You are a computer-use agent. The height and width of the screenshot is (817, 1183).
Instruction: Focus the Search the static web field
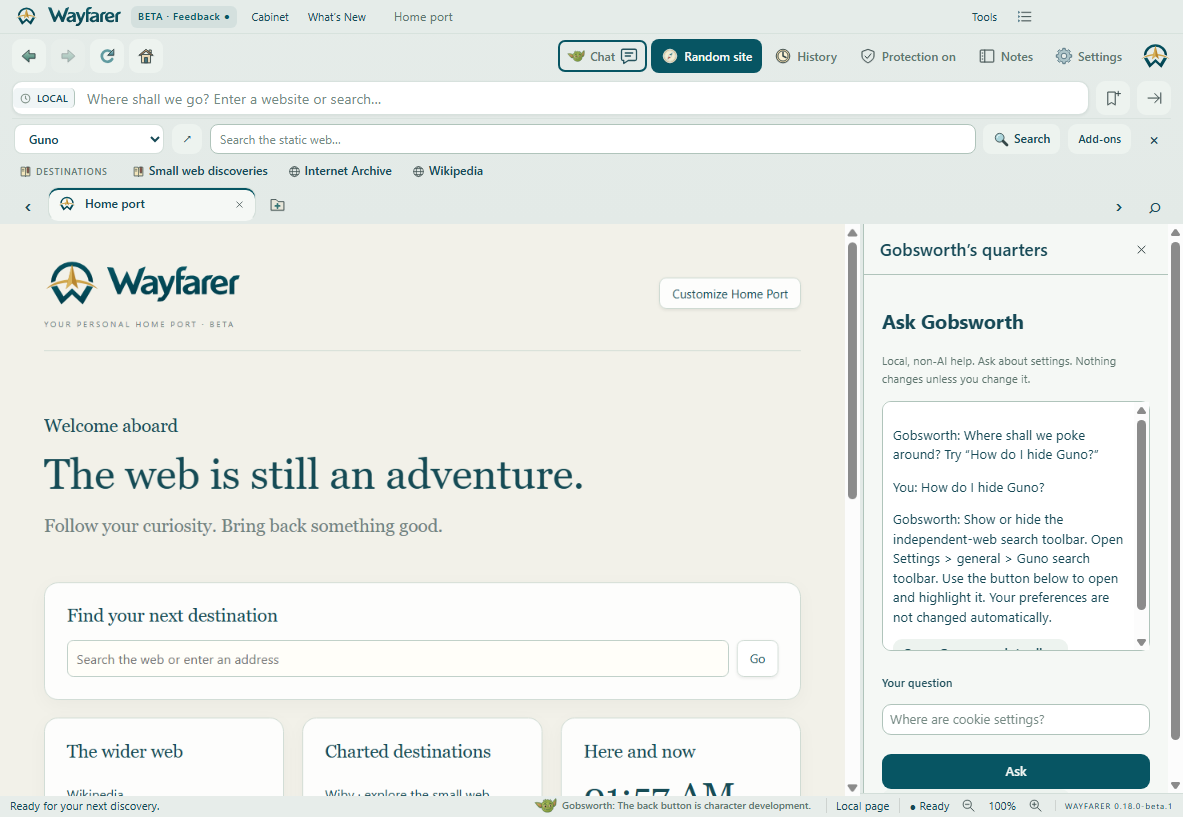tap(592, 140)
